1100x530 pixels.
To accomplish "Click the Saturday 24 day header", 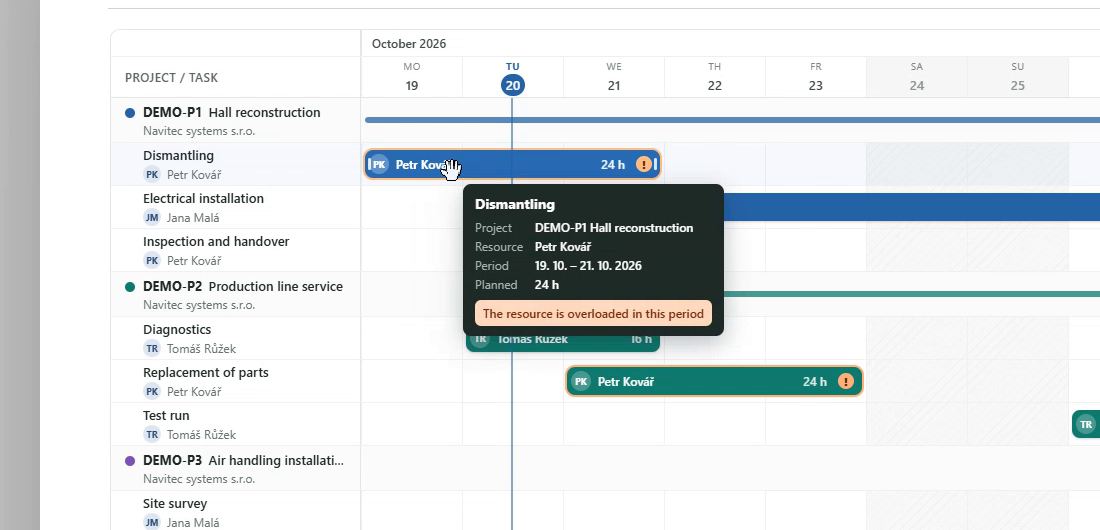I will pyautogui.click(x=916, y=77).
